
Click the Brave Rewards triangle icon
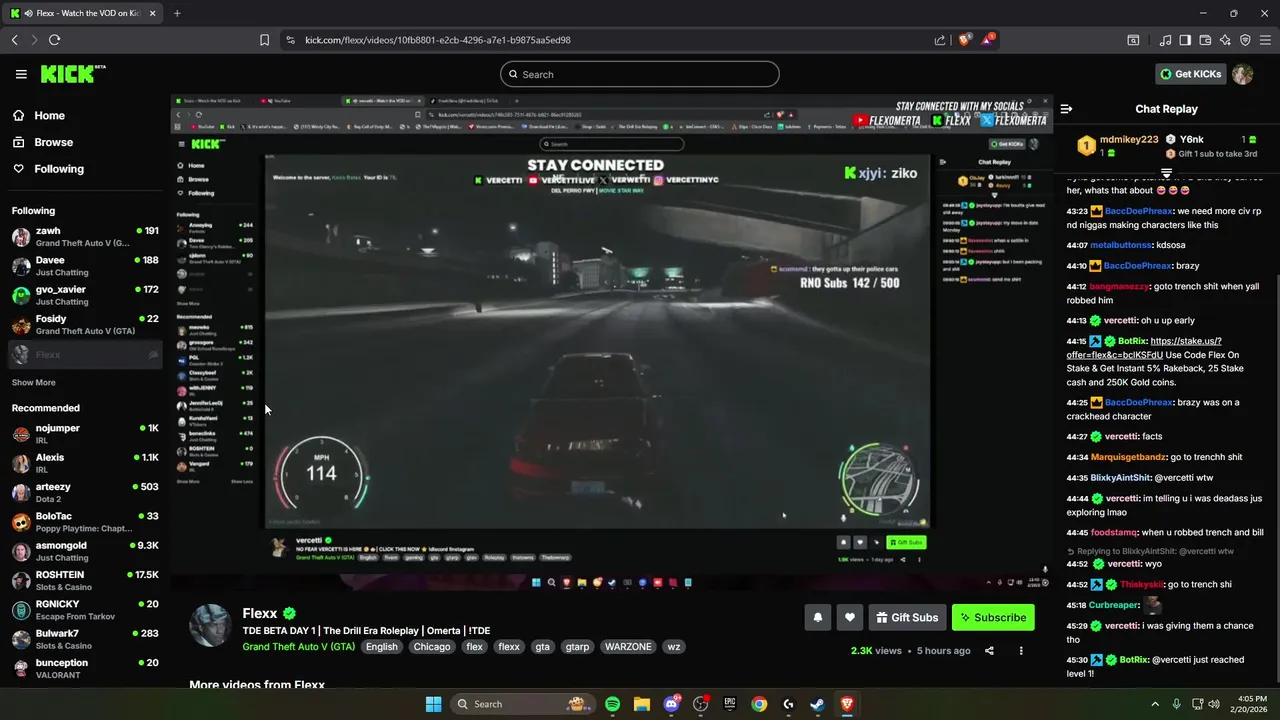pyautogui.click(x=988, y=40)
